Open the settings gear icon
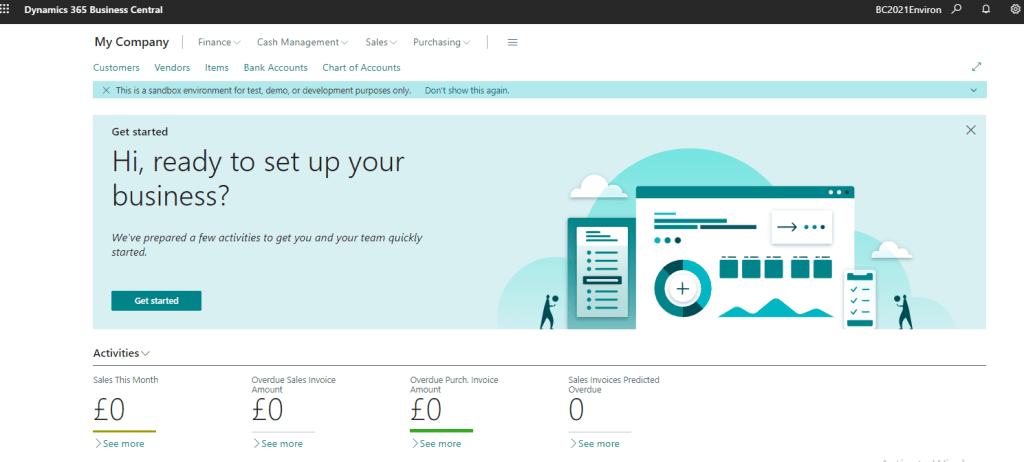The height and width of the screenshot is (462, 1024). click(1014, 9)
